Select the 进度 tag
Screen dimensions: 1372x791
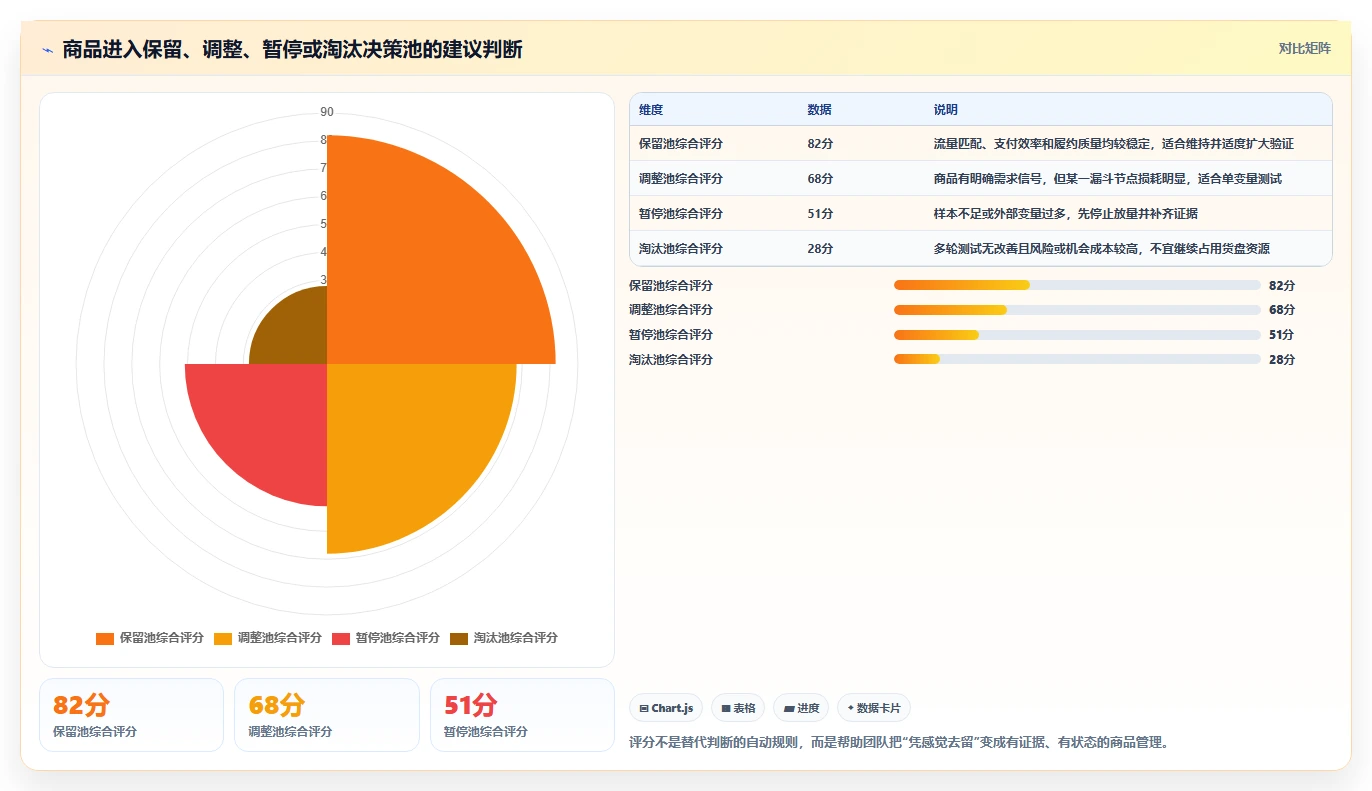pyautogui.click(x=801, y=708)
